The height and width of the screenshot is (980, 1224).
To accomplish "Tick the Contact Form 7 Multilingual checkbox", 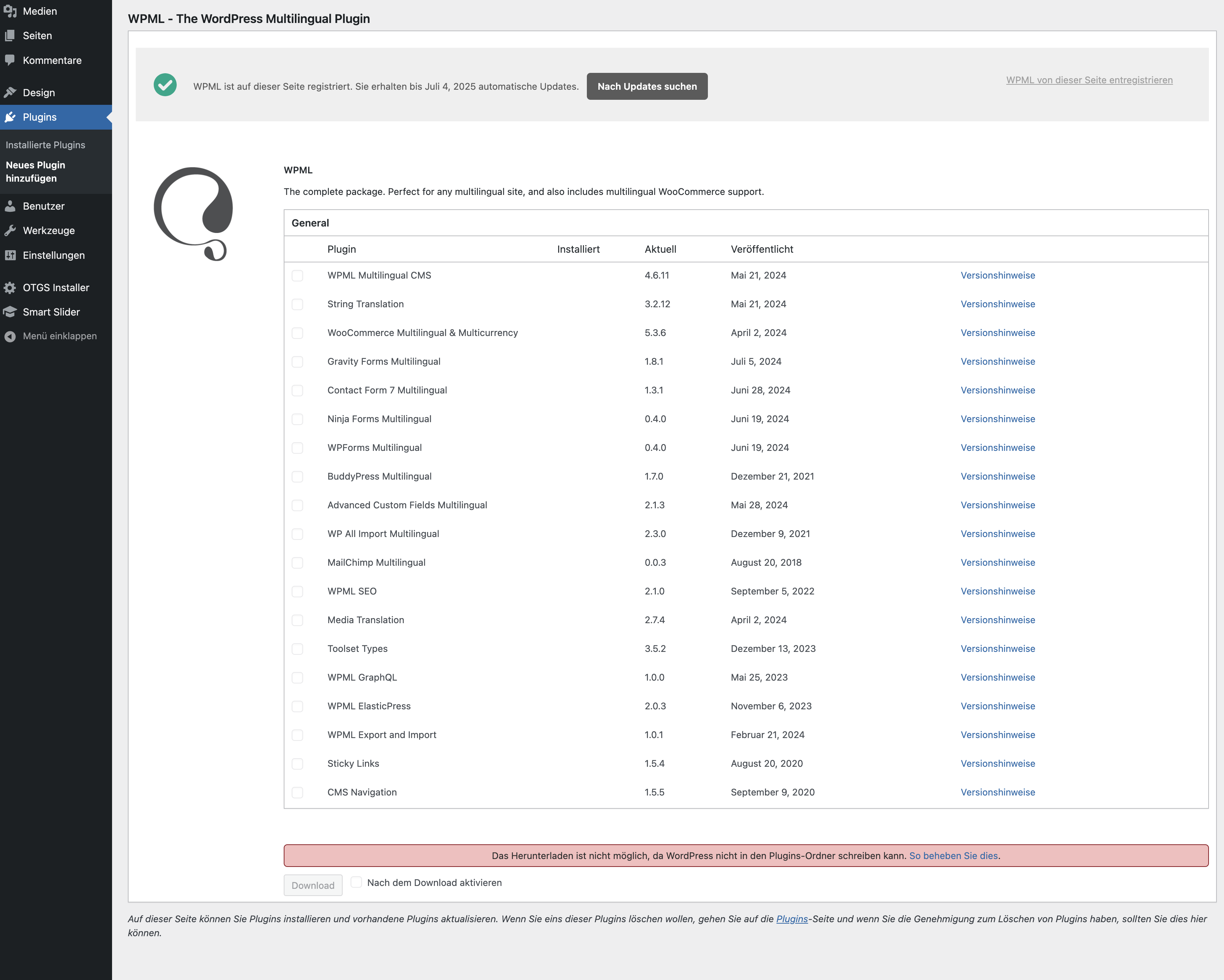I will pyautogui.click(x=297, y=391).
